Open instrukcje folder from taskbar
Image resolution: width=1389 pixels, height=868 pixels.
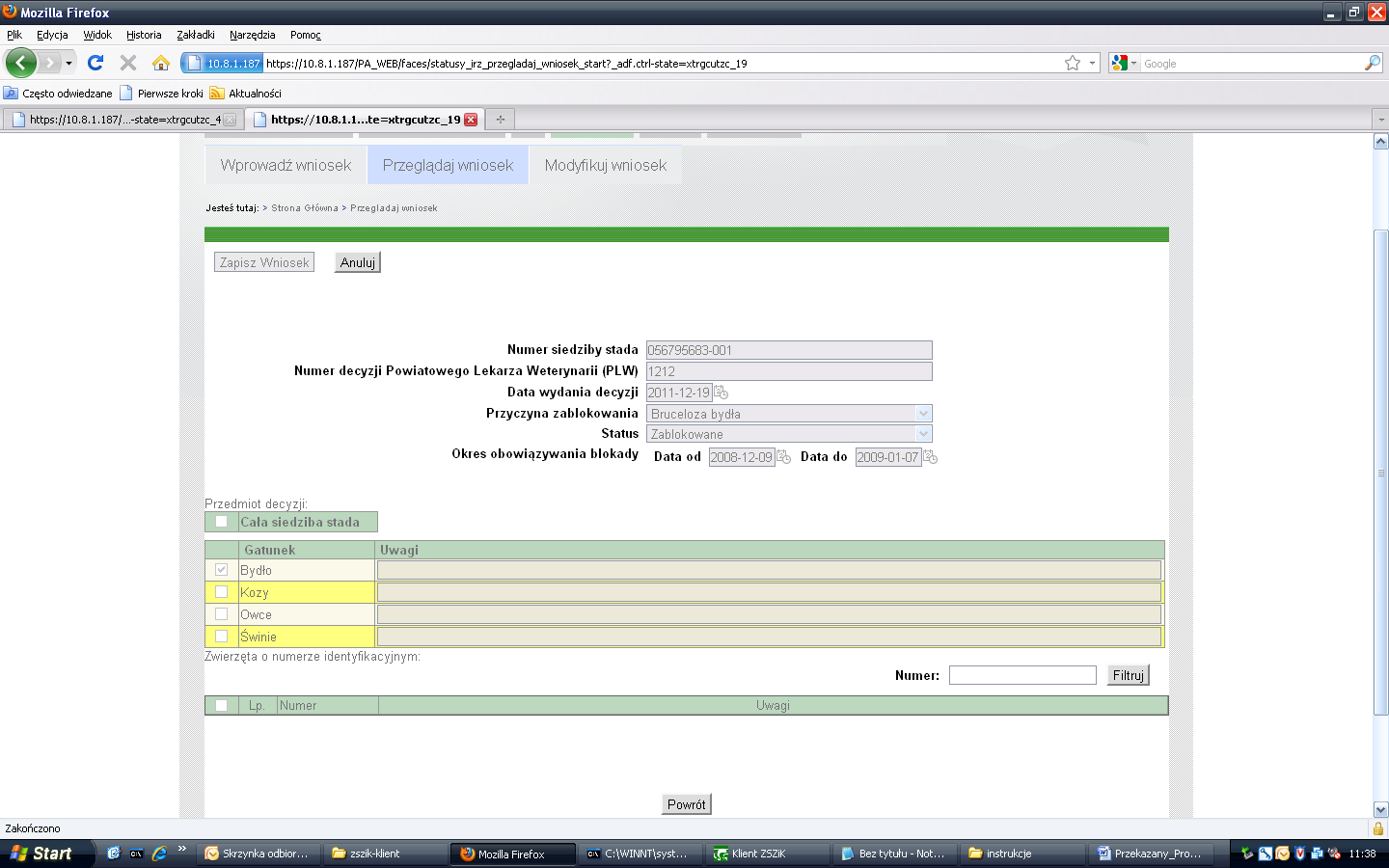coord(1023,854)
